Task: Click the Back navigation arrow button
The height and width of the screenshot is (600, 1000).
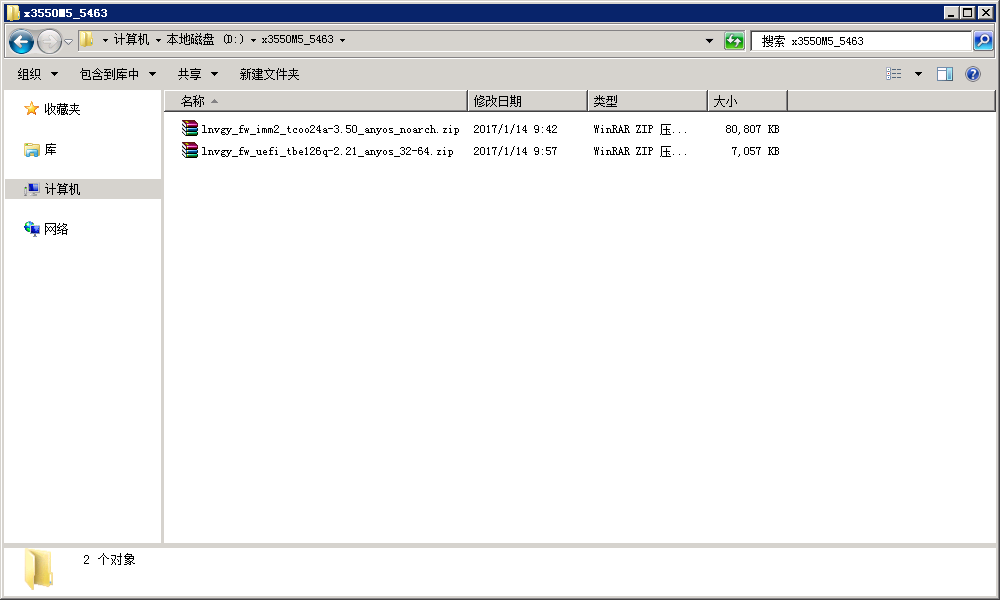Action: [21, 41]
